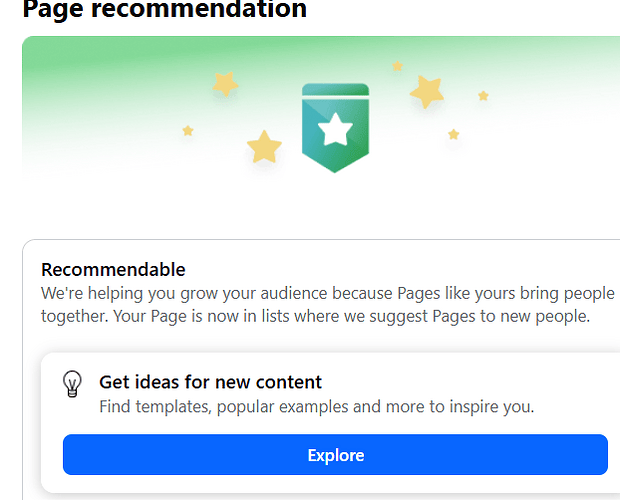Screen dimensions: 620x500
Task: Click the green star badge icon
Action: click(336, 127)
